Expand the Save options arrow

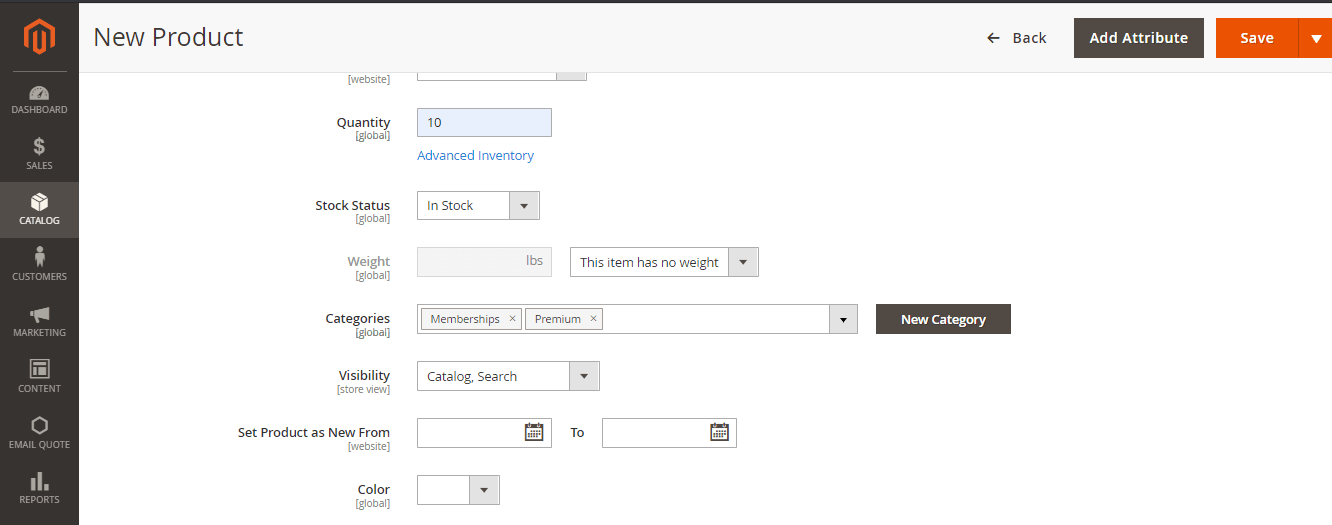(1315, 38)
